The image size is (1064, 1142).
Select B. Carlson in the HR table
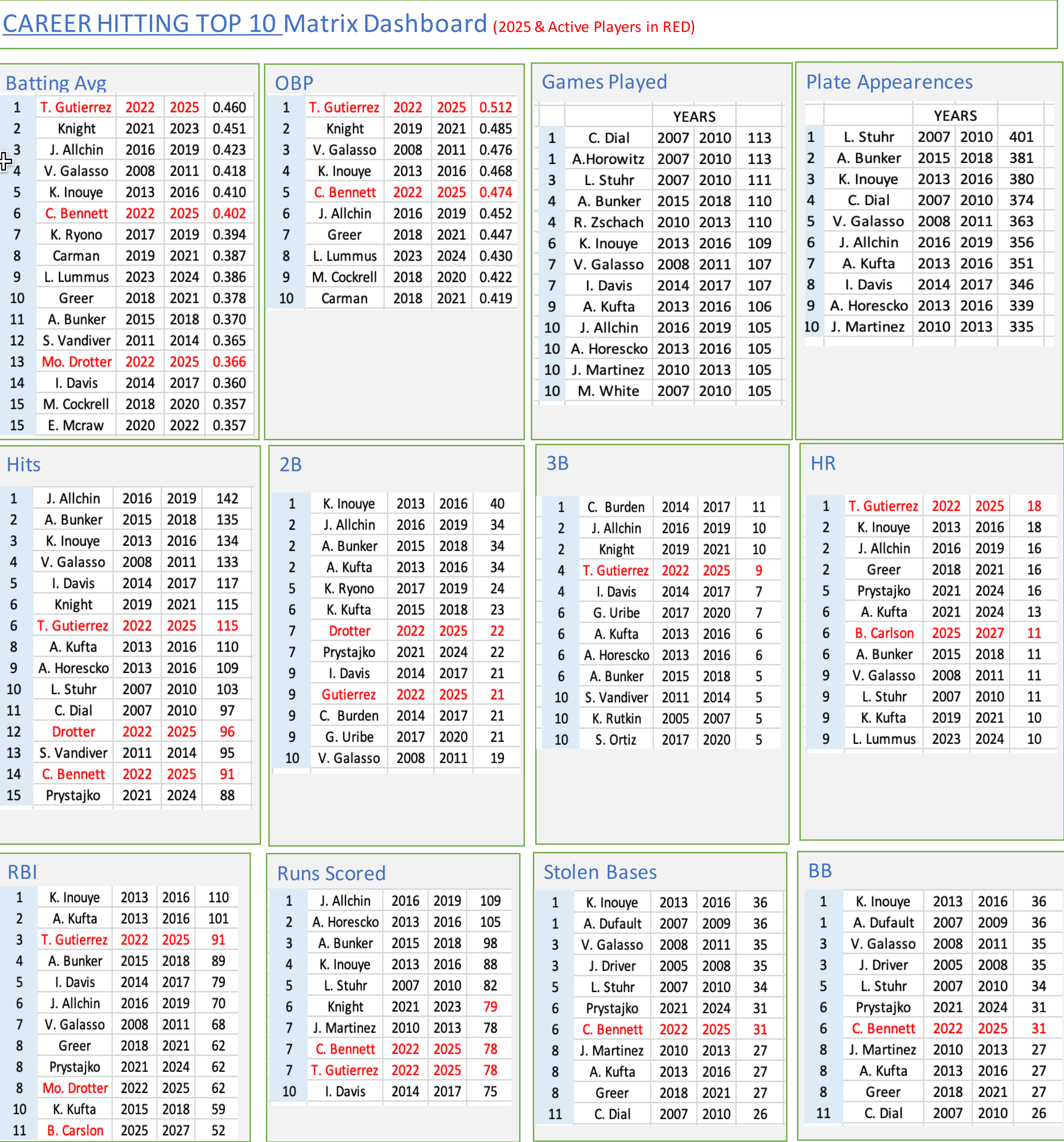pyautogui.click(x=884, y=633)
